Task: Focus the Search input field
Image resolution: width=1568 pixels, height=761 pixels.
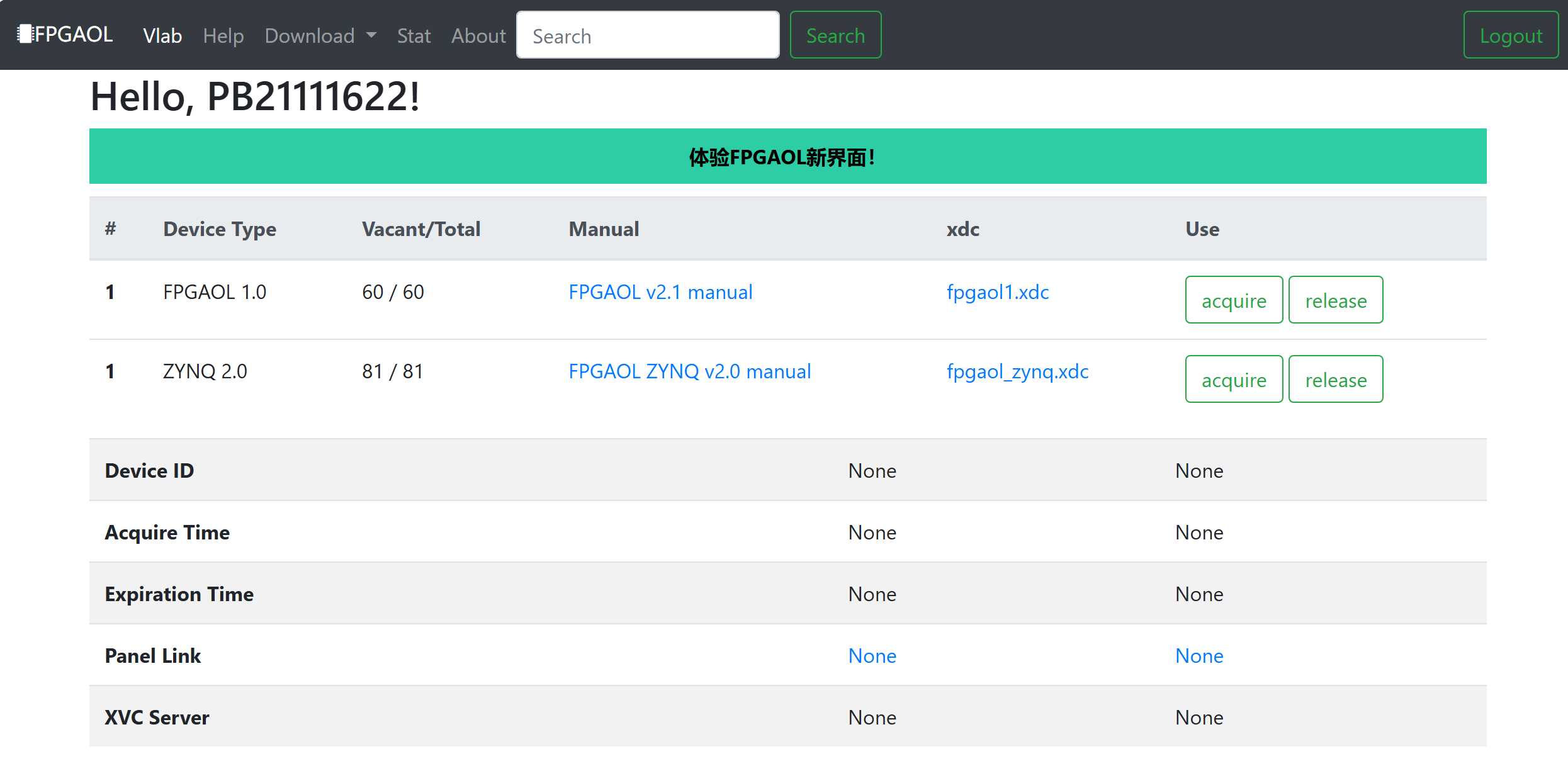Action: [x=647, y=36]
